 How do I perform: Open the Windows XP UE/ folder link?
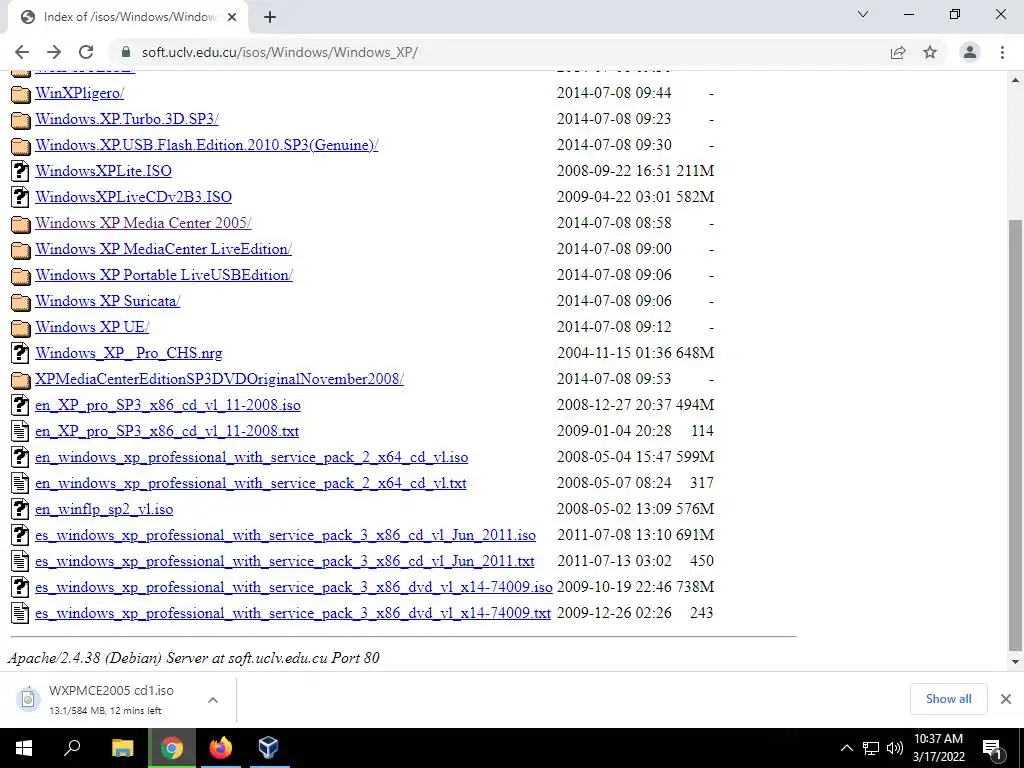click(92, 327)
